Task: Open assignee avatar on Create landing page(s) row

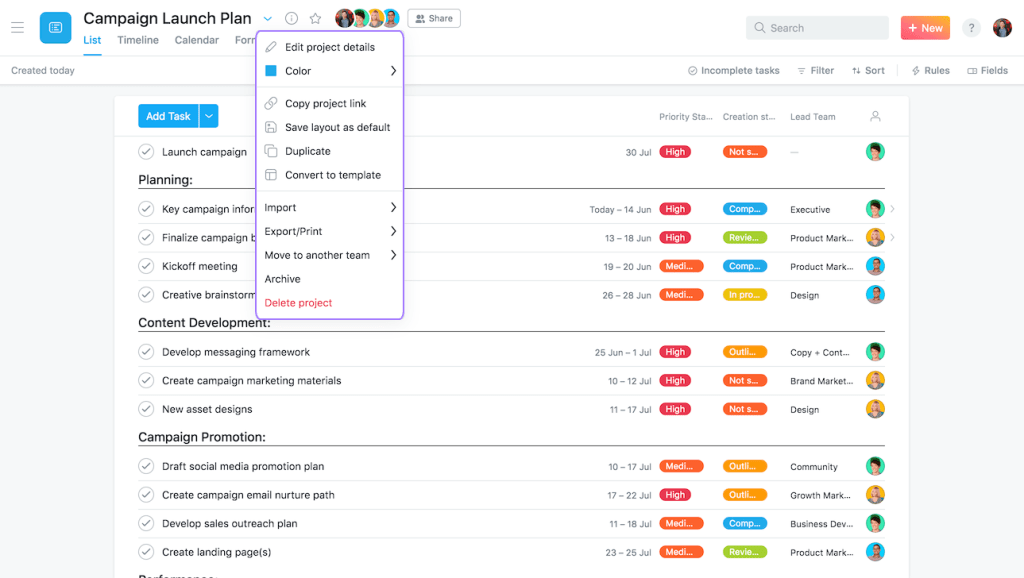Action: 875,552
